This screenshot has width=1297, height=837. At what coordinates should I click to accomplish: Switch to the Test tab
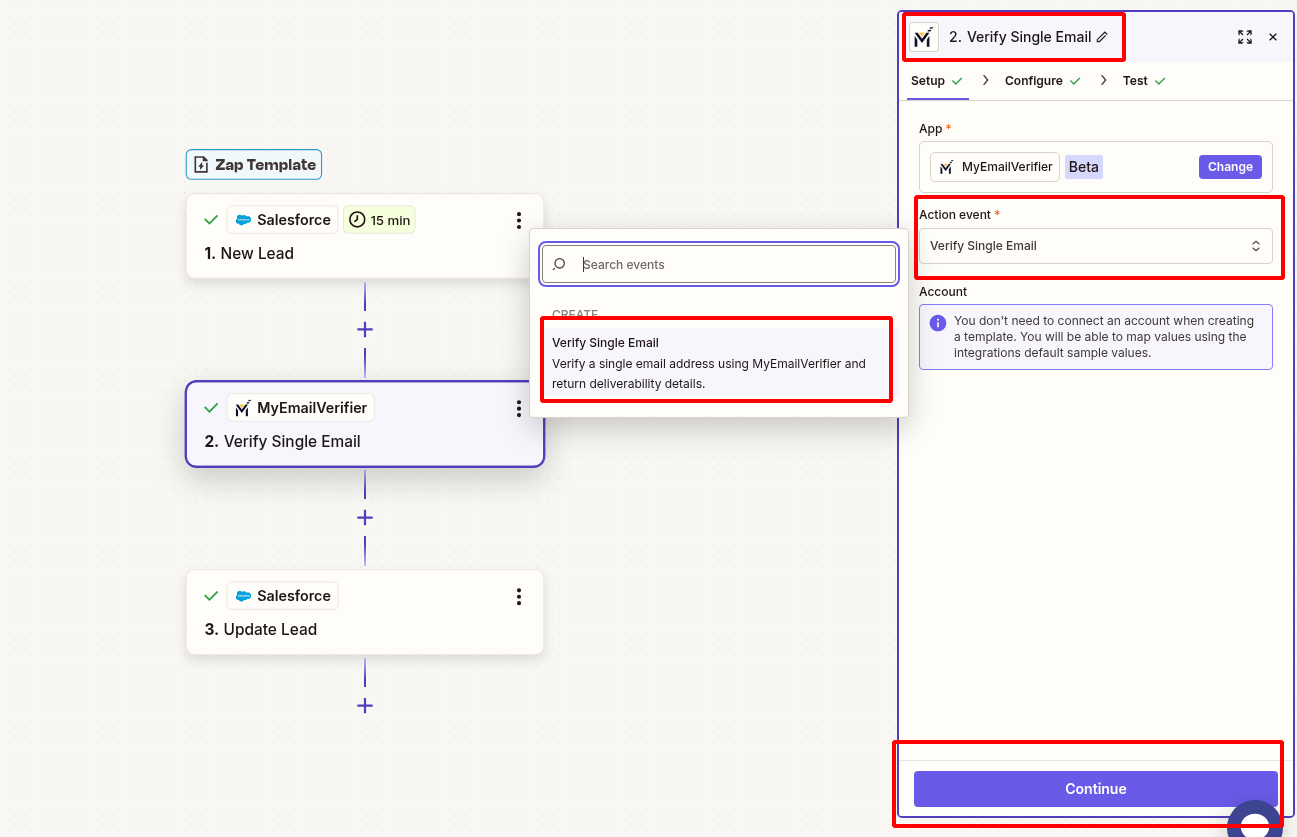1135,80
